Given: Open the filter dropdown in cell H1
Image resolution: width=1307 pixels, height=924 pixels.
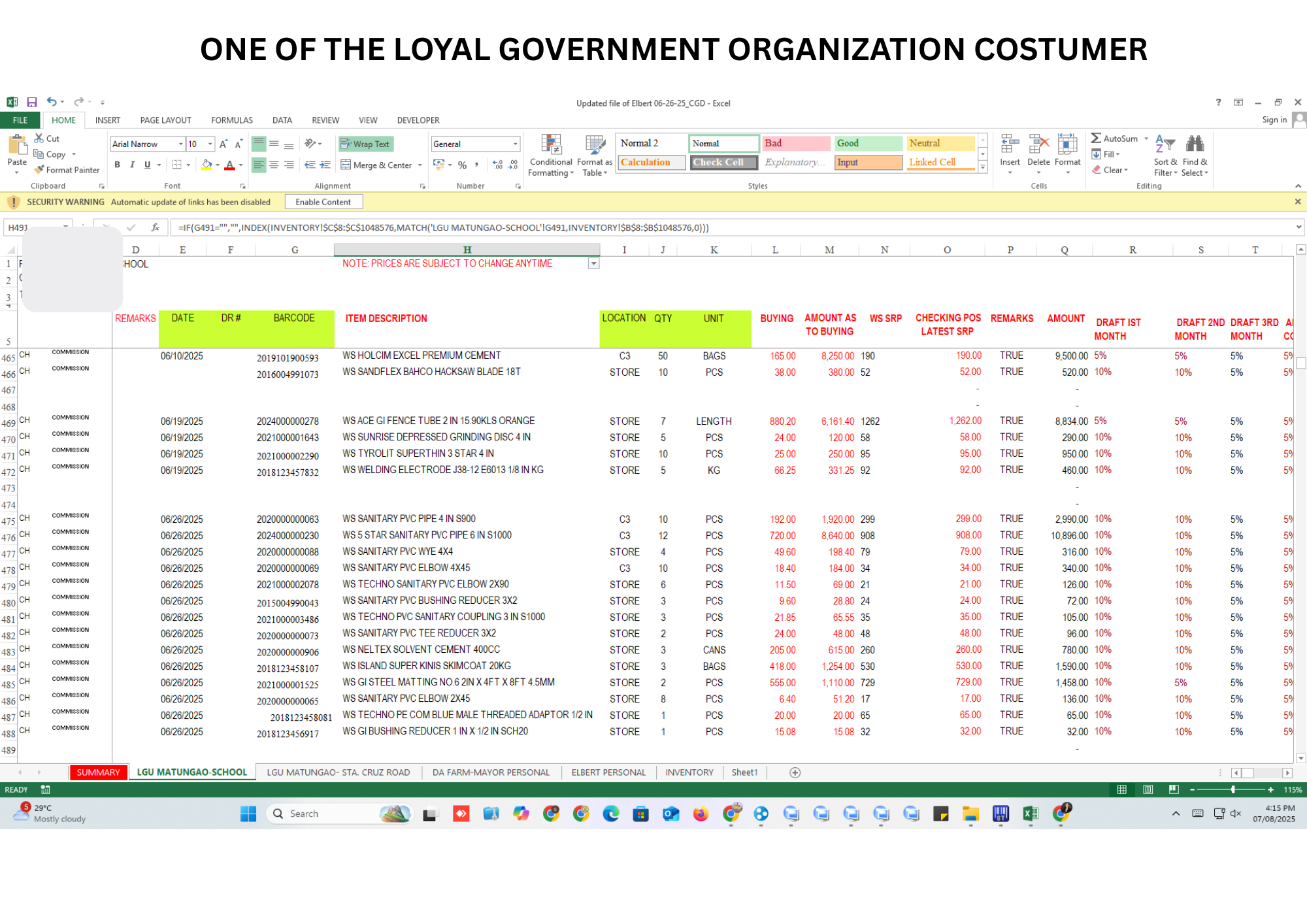Looking at the screenshot, I should pos(593,263).
